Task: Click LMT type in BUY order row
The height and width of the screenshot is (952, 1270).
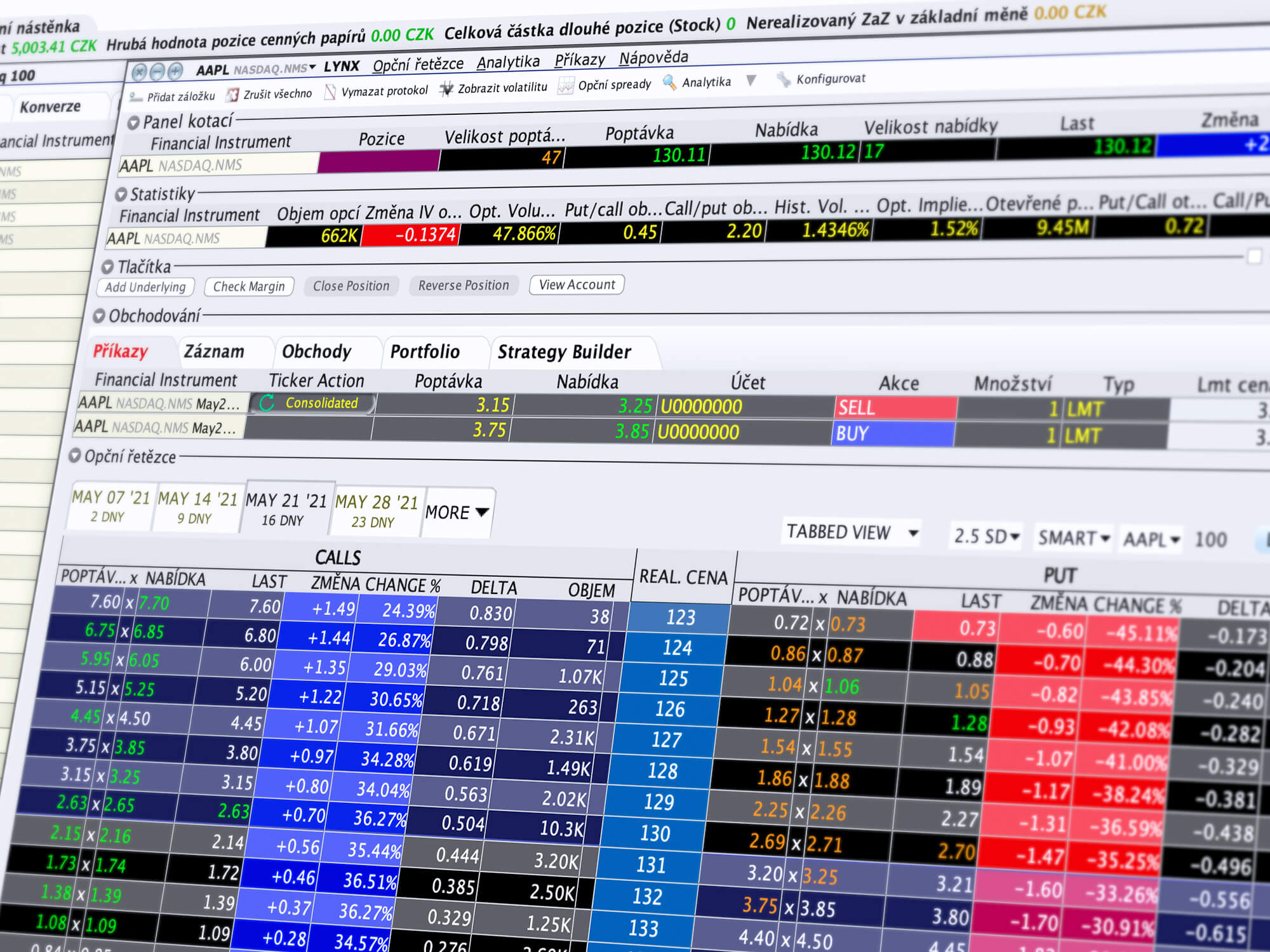Action: (x=1113, y=436)
